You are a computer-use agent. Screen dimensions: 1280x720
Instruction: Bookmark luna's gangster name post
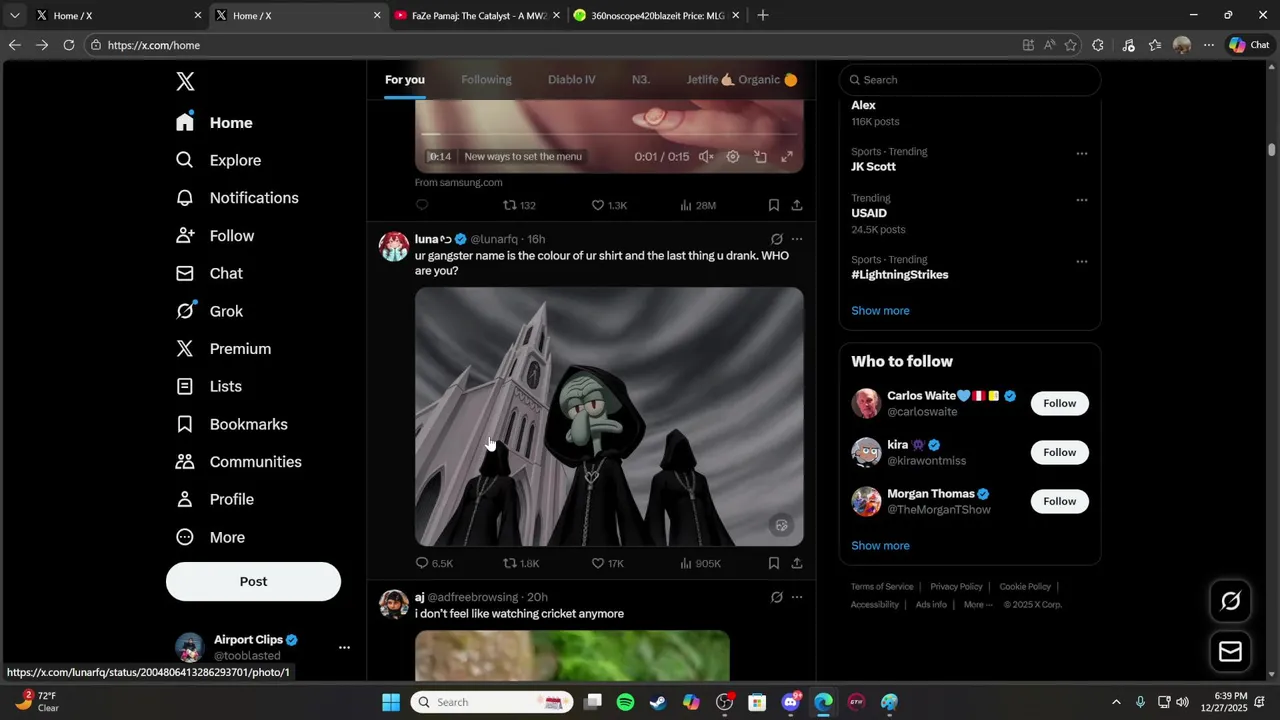click(x=774, y=563)
